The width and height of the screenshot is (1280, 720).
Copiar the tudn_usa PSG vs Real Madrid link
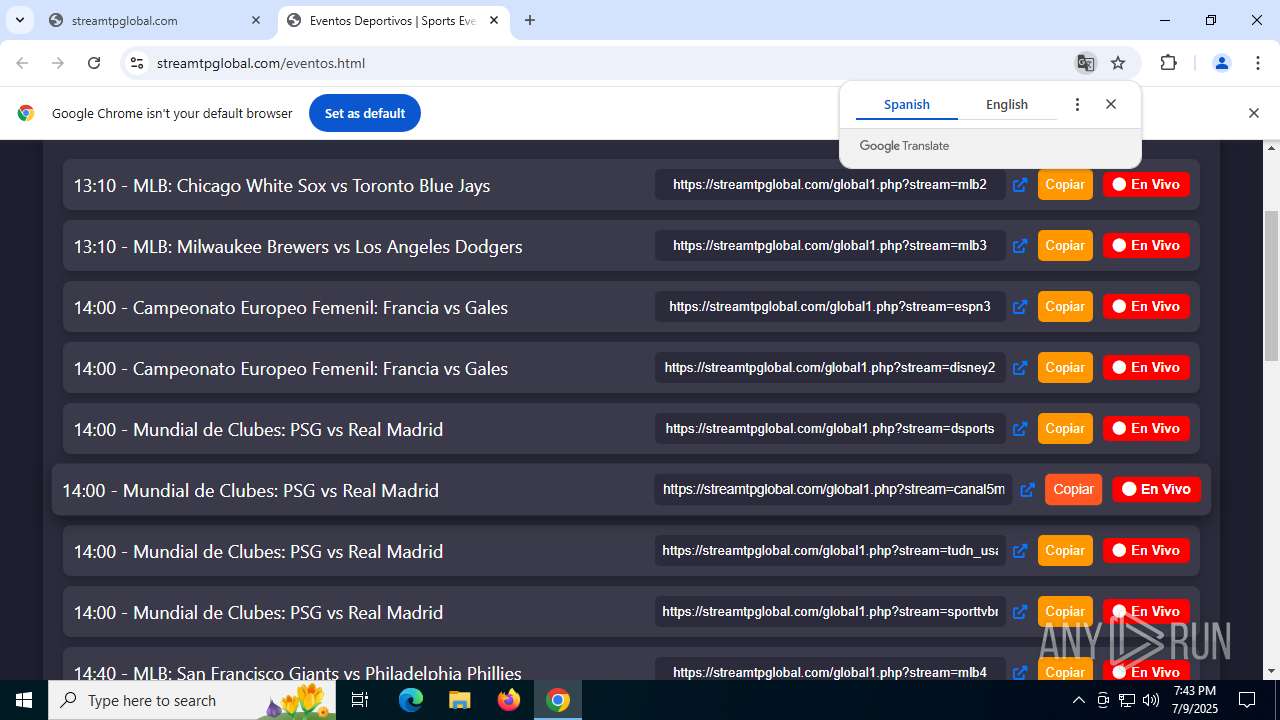(x=1065, y=551)
